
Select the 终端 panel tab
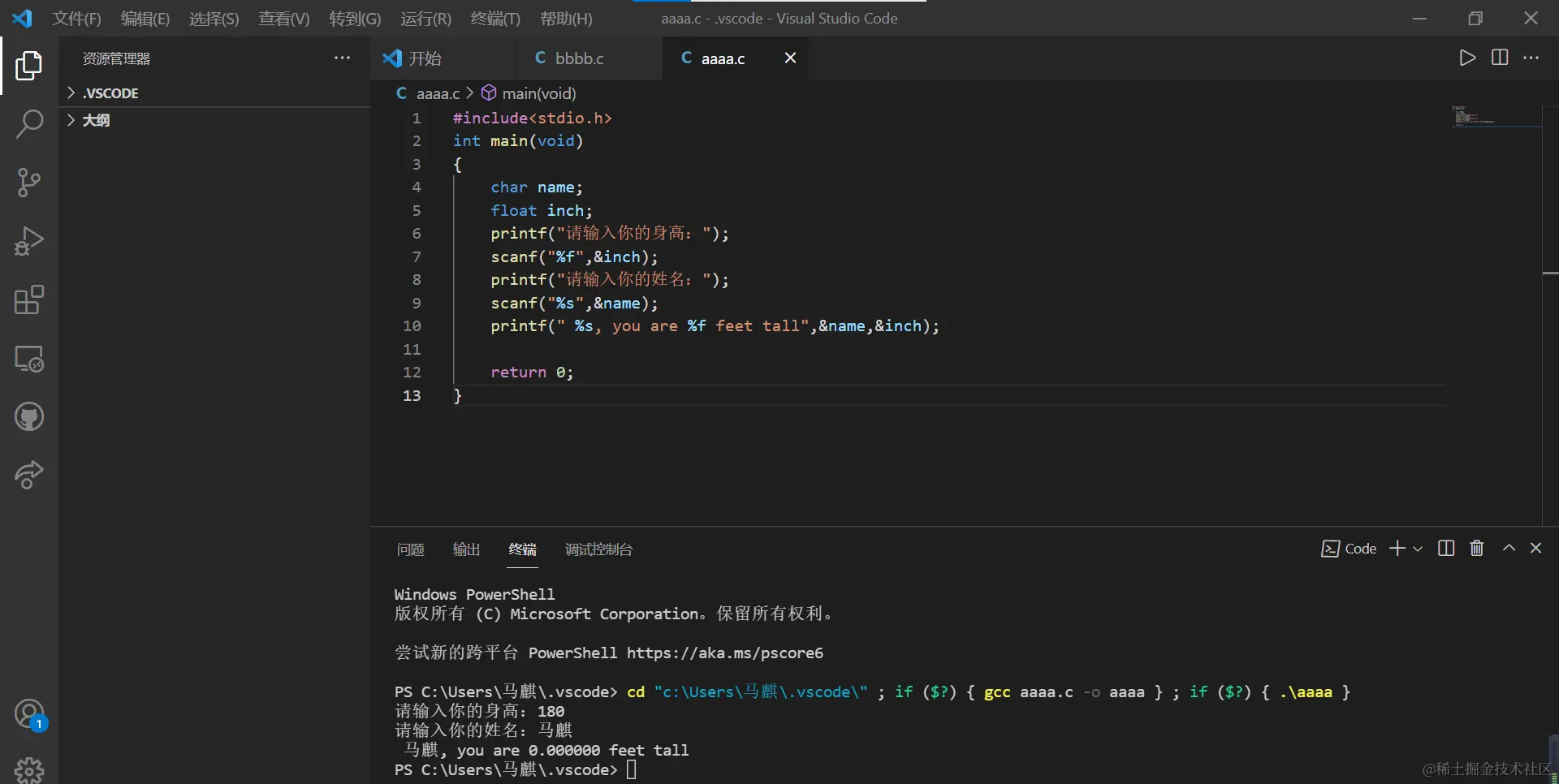coord(522,549)
